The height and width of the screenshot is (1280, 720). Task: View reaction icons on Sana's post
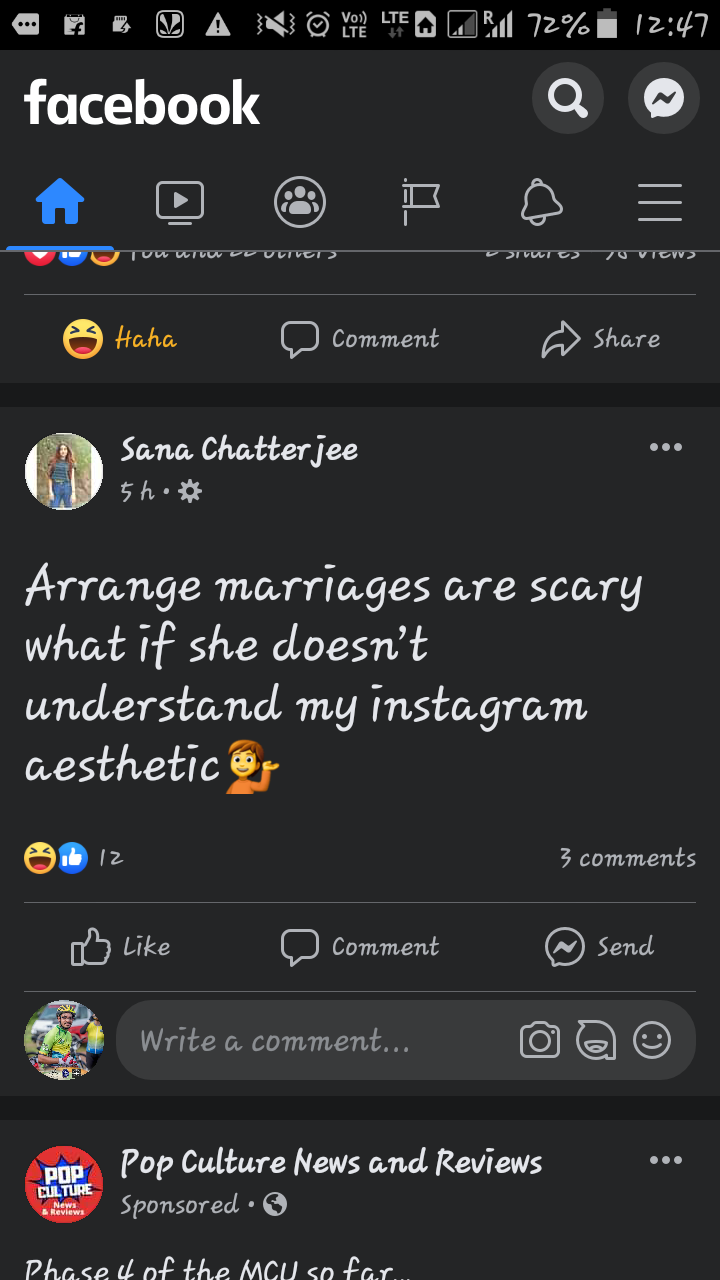point(56,857)
